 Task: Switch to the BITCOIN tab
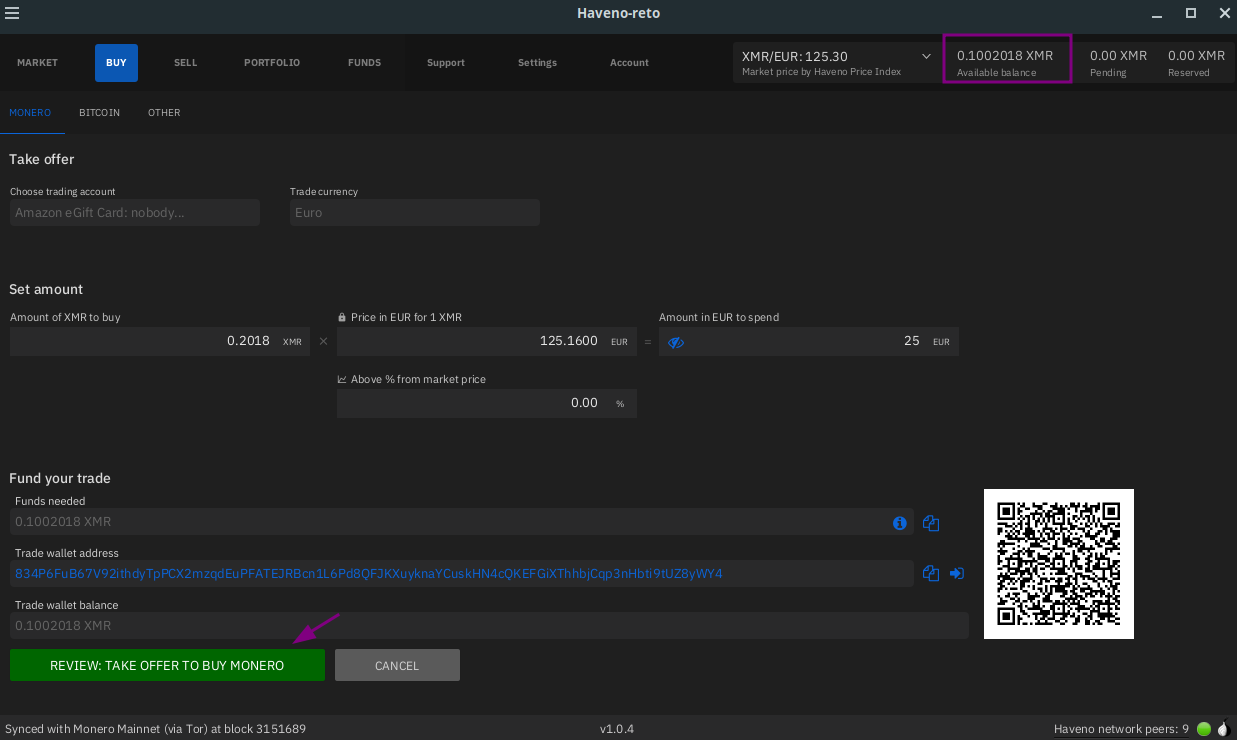pos(99,113)
